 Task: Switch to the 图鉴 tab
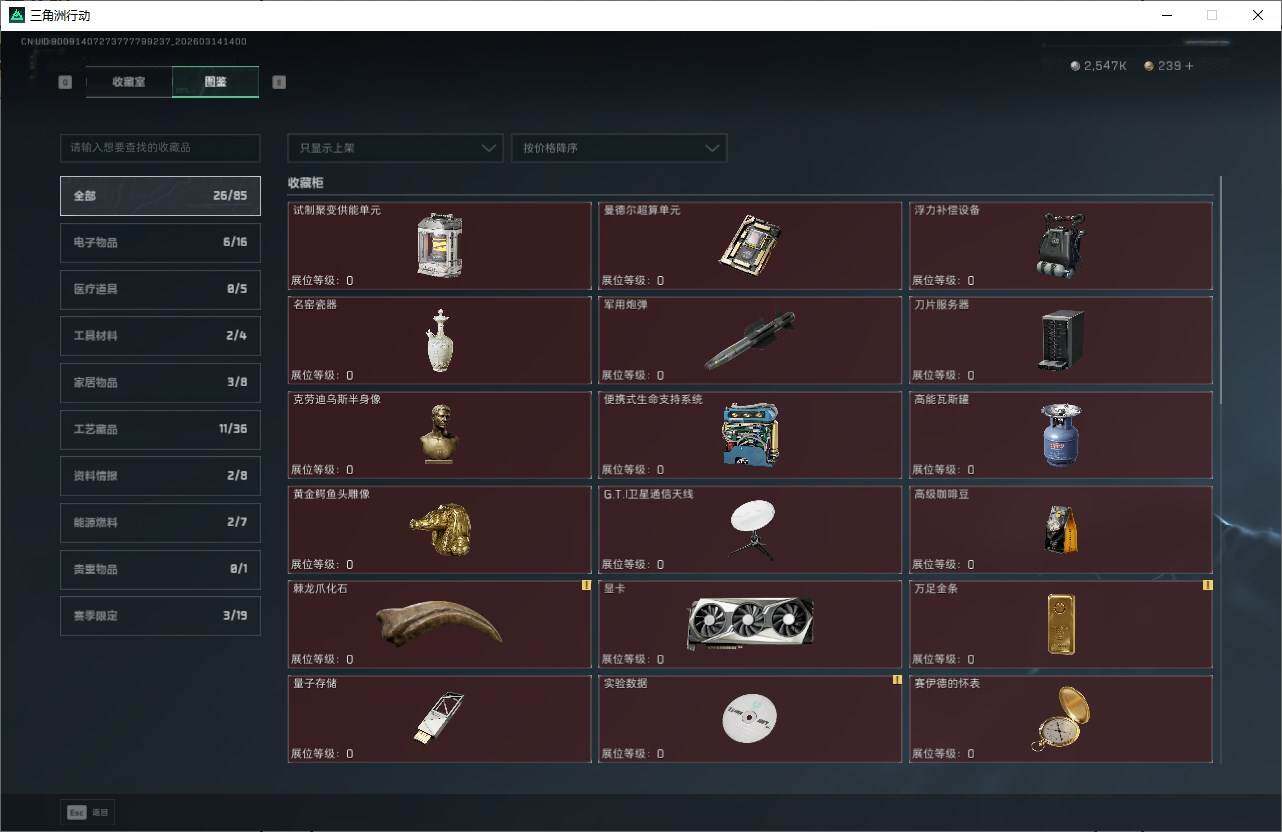215,82
